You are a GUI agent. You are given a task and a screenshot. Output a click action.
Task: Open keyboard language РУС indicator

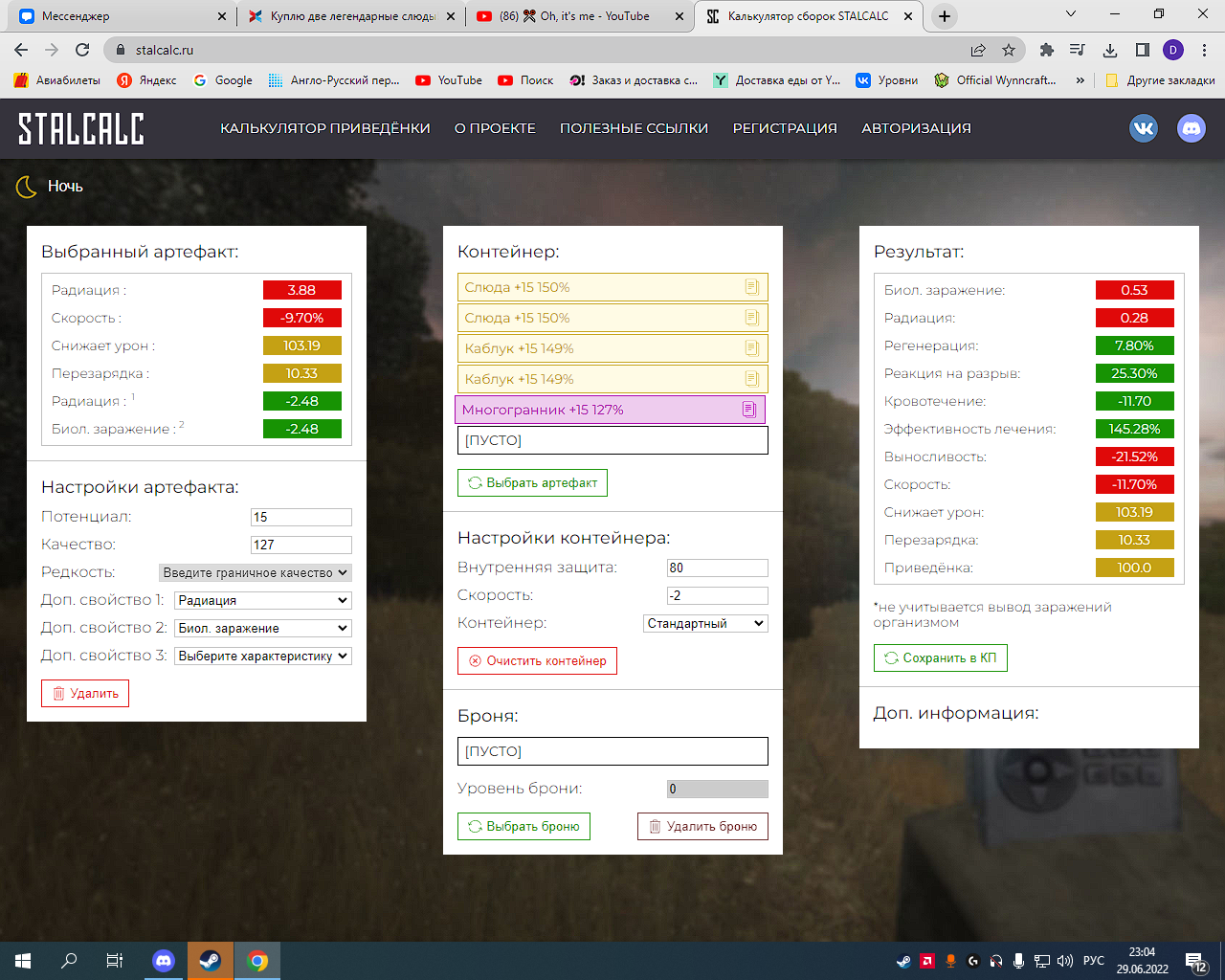point(1094,961)
